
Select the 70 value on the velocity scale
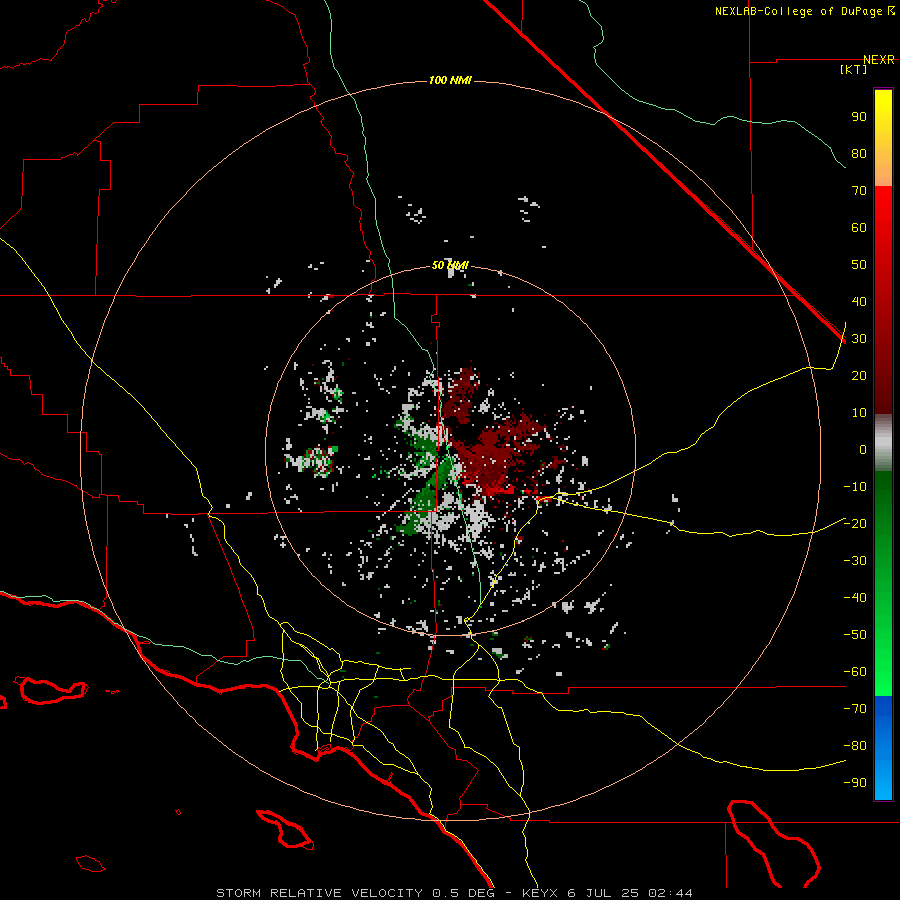pyautogui.click(x=859, y=191)
